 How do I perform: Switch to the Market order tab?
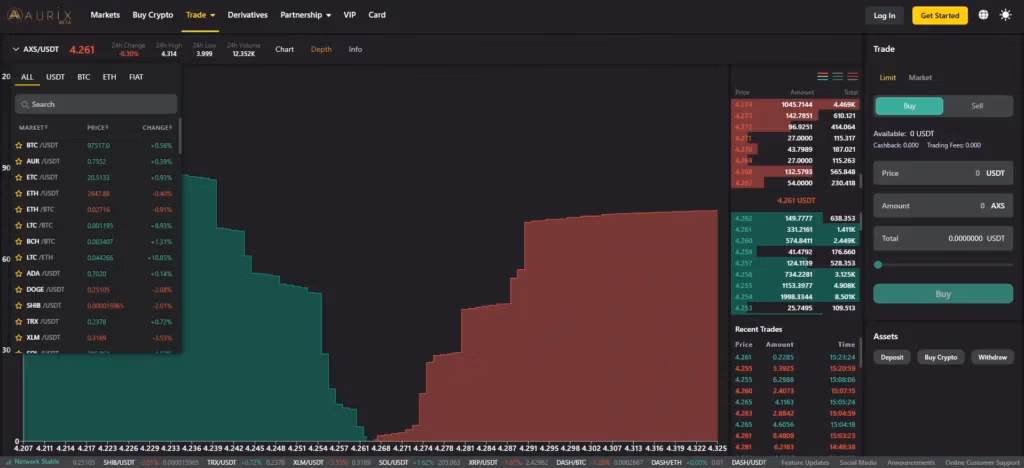click(x=920, y=78)
